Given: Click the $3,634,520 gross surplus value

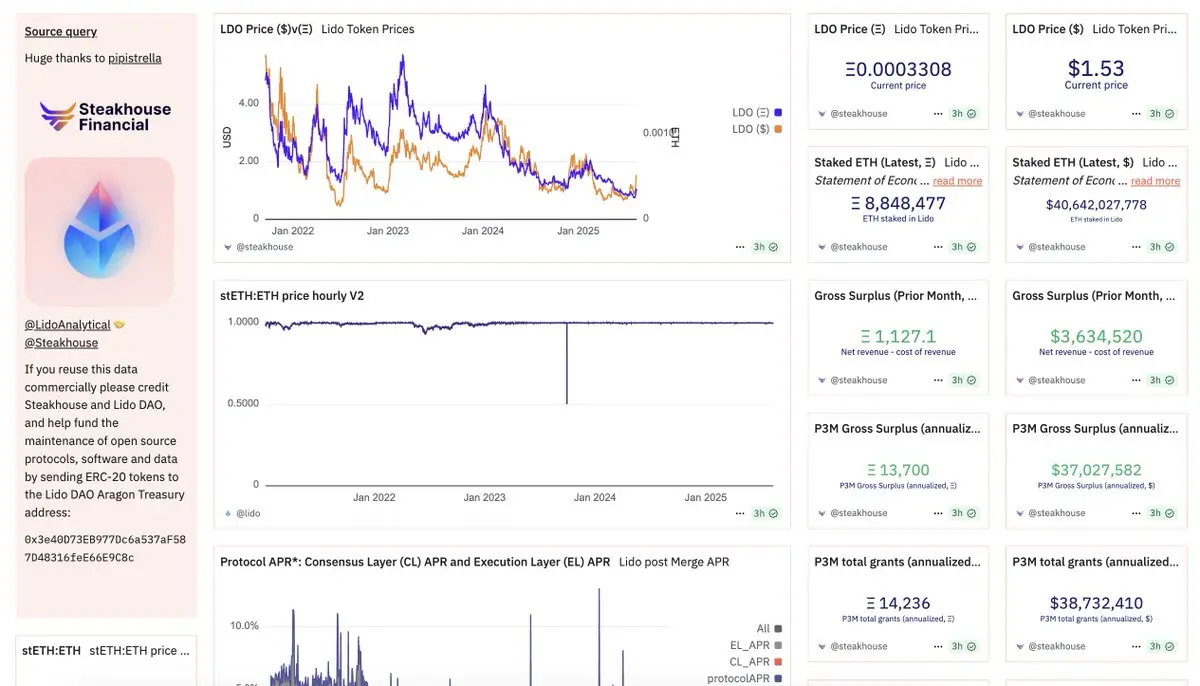Looking at the screenshot, I should [1096, 337].
